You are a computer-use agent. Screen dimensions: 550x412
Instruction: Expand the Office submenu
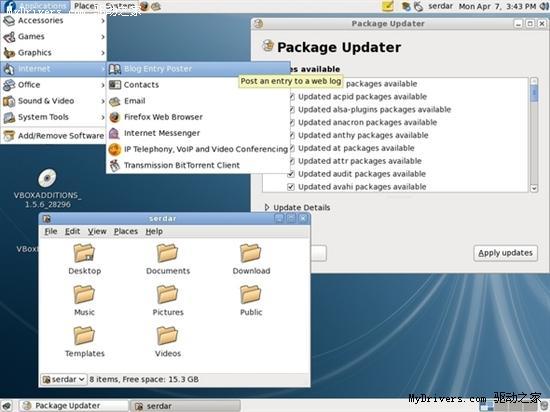(x=53, y=85)
